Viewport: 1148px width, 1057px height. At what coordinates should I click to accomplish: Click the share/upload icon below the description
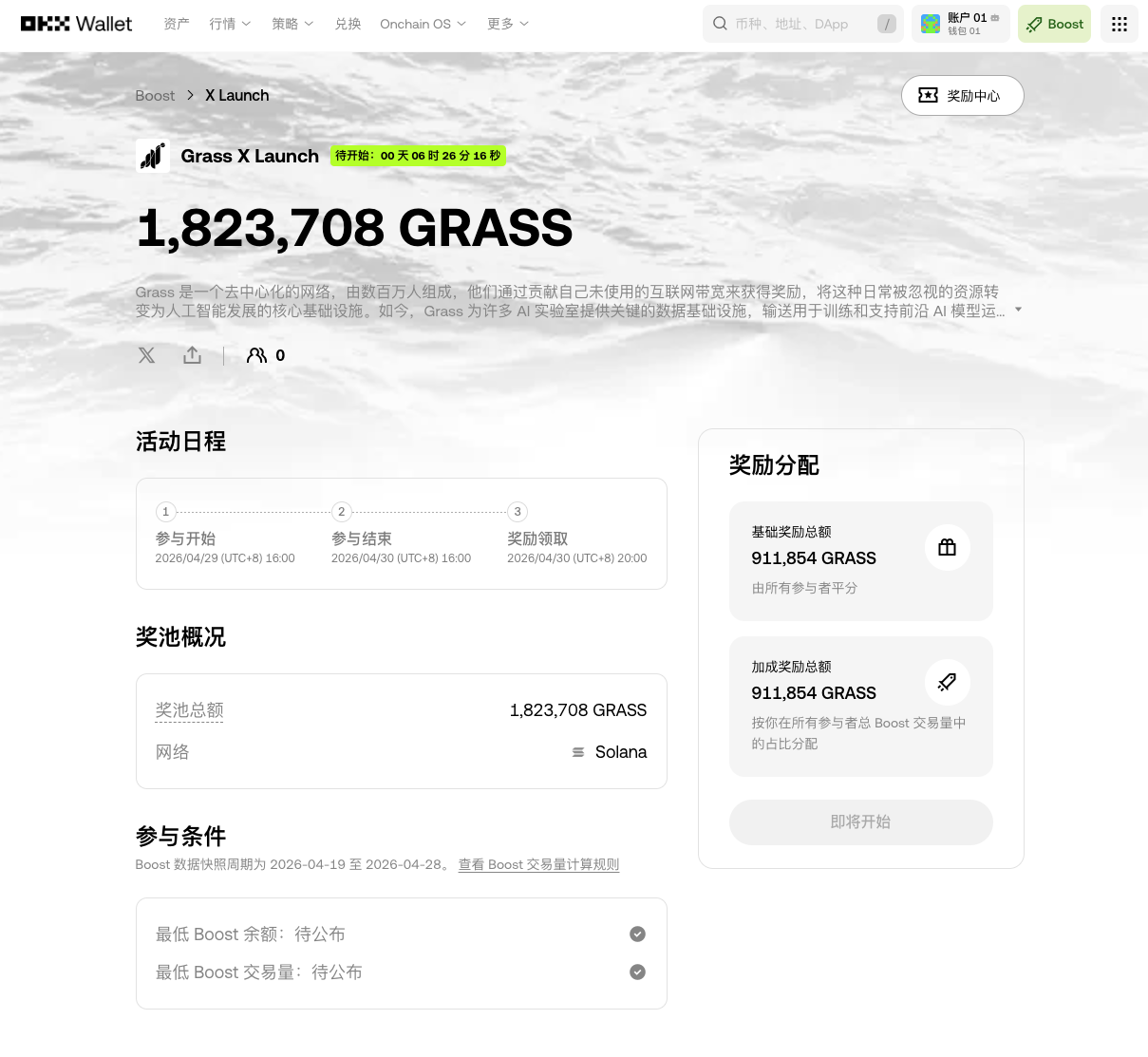coord(192,354)
